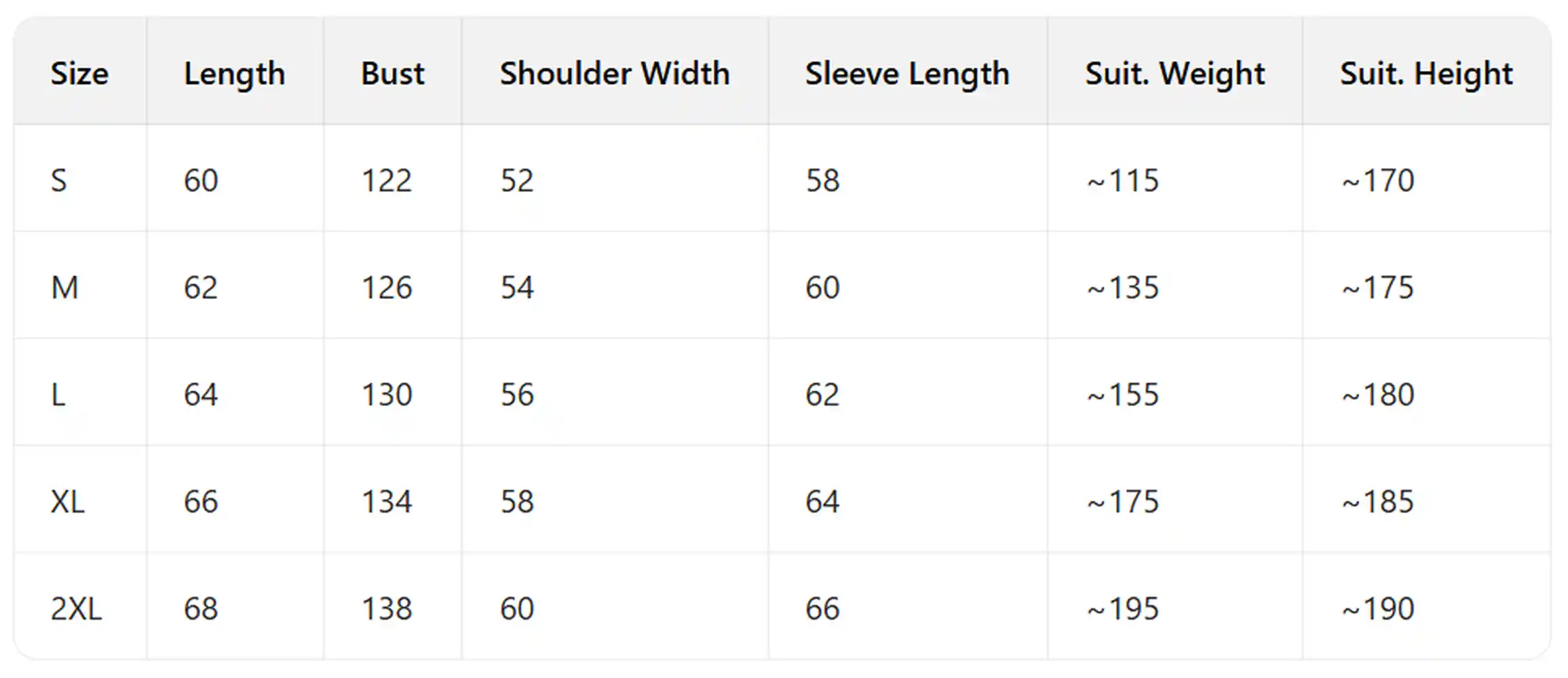
Task: Select the M size row label
Action: (64, 287)
